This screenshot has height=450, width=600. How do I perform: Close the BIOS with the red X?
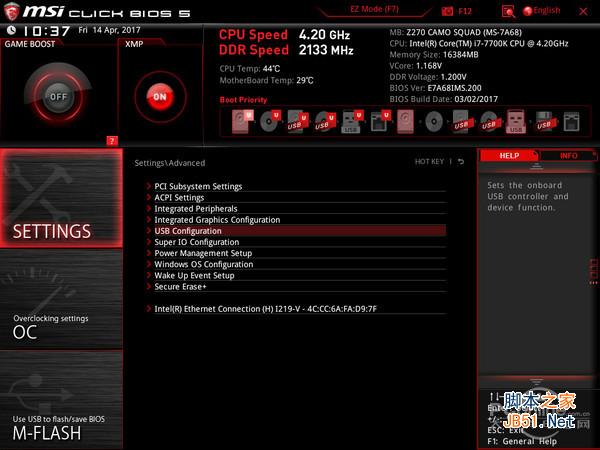(x=583, y=11)
